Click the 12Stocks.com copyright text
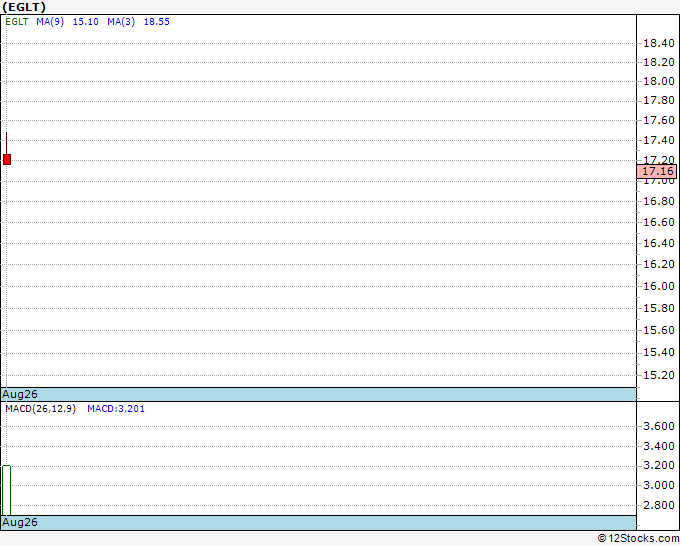680x546 pixels. tap(638, 539)
